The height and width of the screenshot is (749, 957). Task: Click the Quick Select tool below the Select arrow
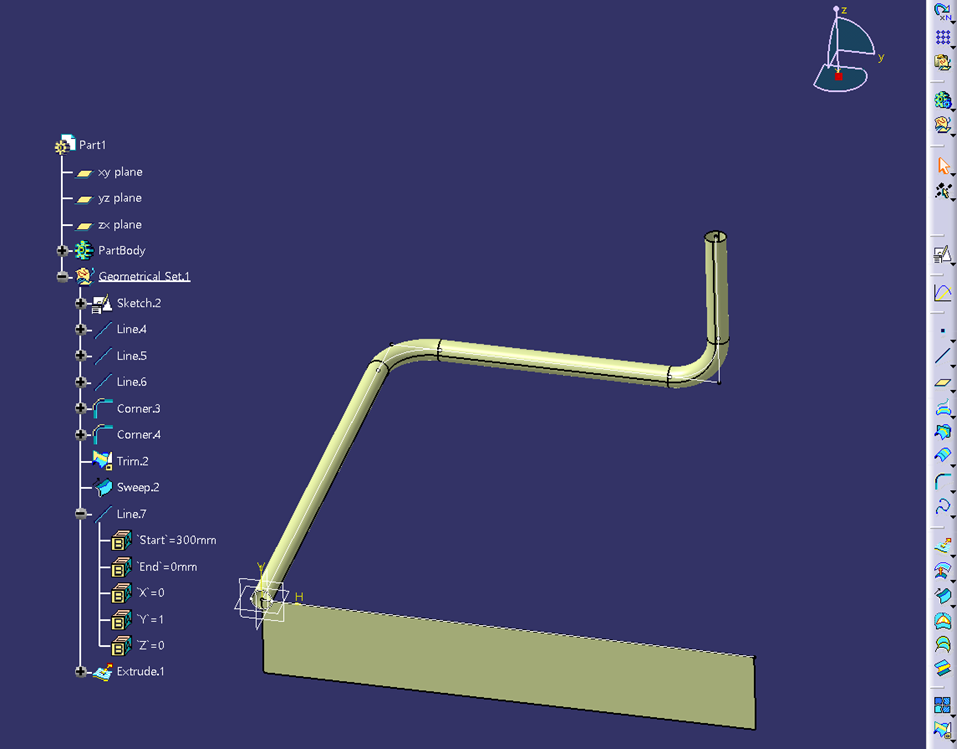point(942,190)
